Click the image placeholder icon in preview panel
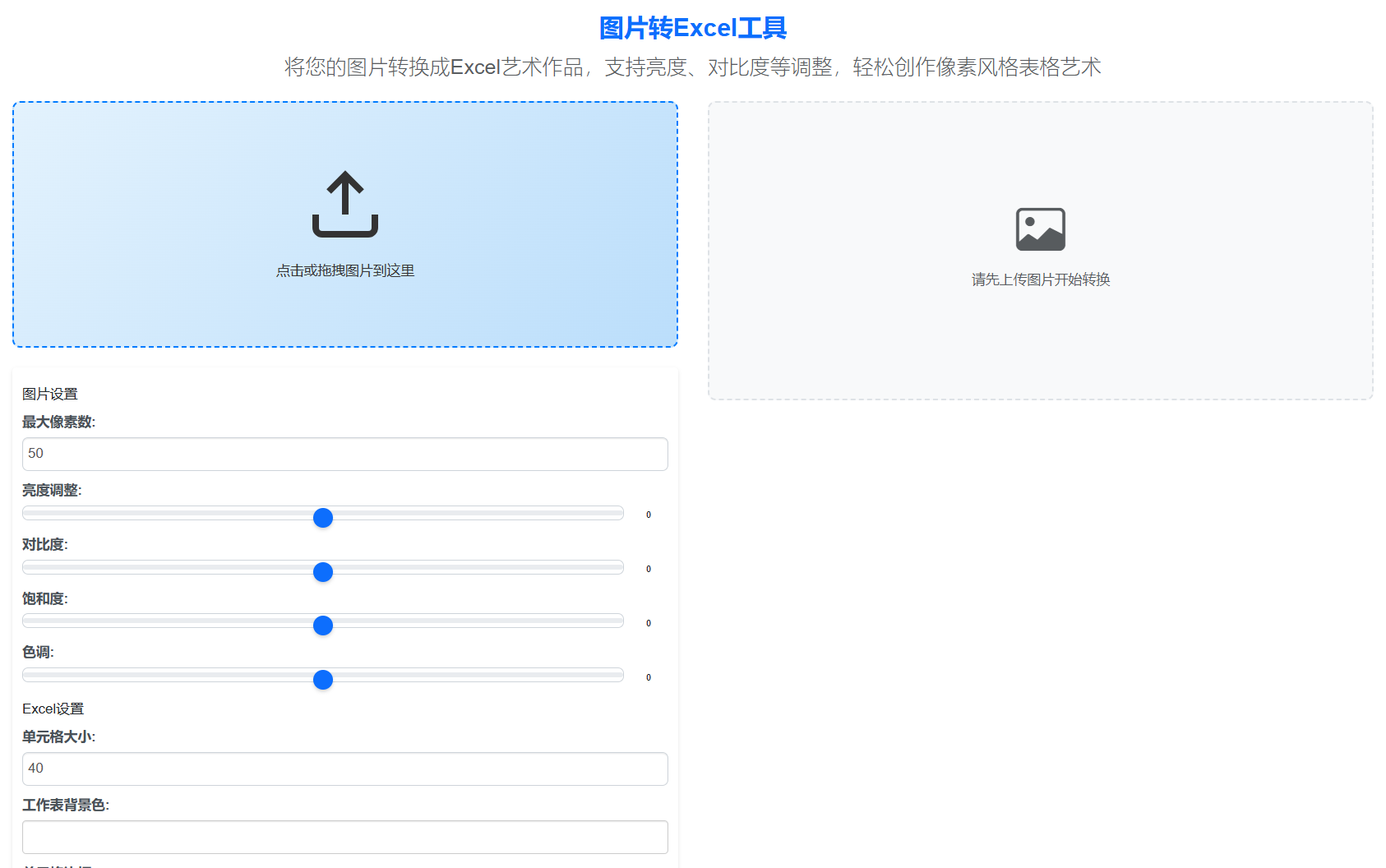Image resolution: width=1386 pixels, height=868 pixels. pos(1040,229)
